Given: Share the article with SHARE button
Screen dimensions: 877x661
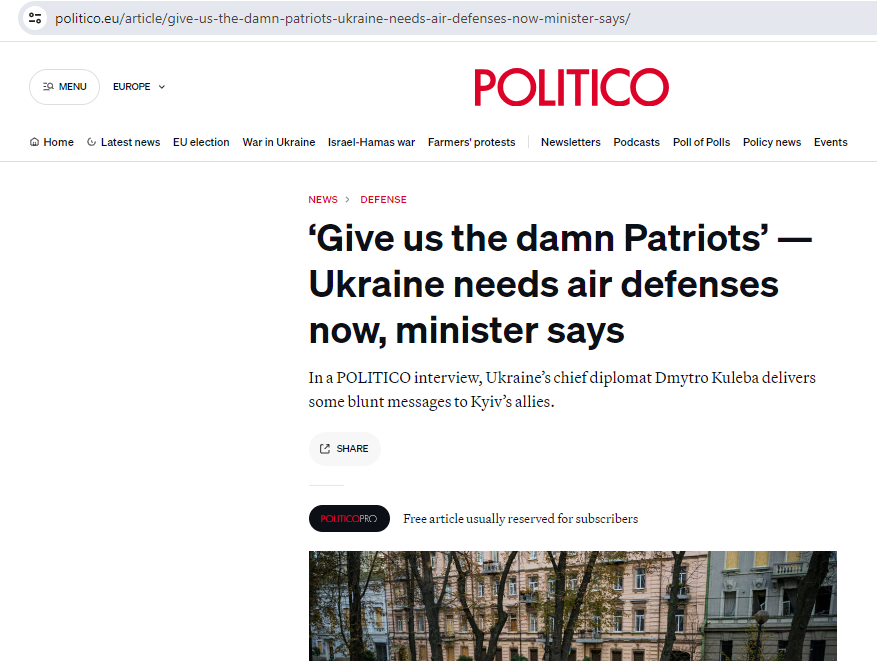Looking at the screenshot, I should (344, 449).
